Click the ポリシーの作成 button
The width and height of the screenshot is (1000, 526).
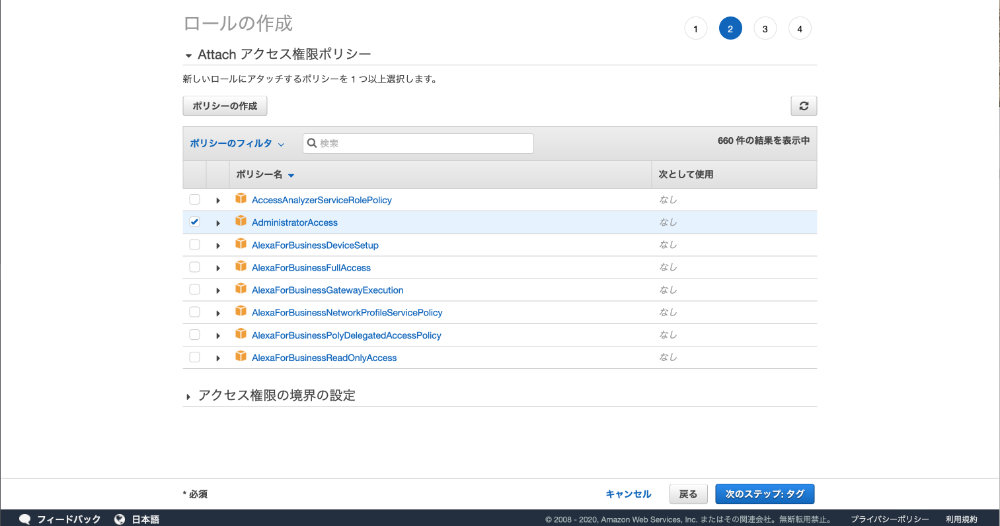tap(224, 106)
